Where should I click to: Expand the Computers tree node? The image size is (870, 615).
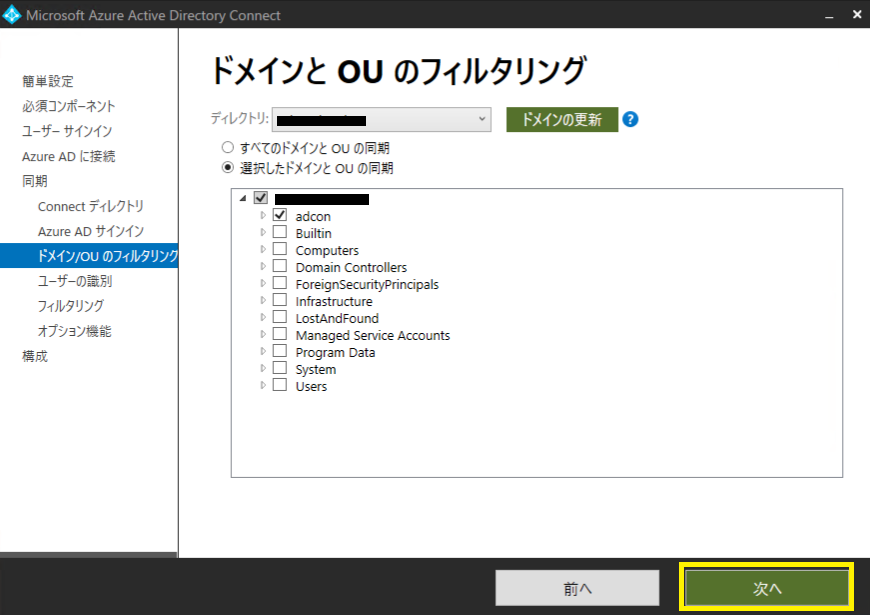pos(263,249)
